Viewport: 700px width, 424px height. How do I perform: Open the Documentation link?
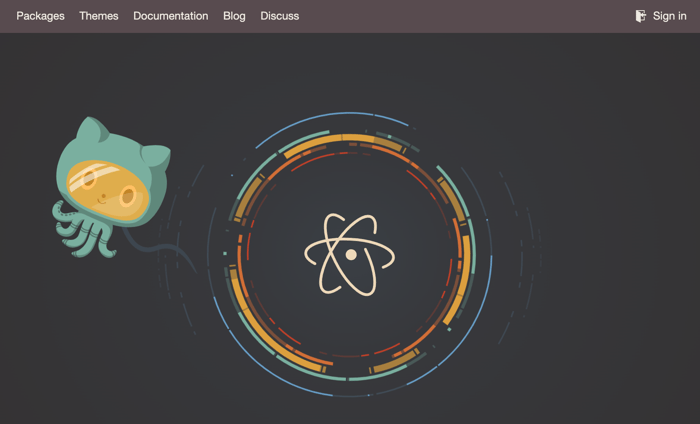point(171,16)
